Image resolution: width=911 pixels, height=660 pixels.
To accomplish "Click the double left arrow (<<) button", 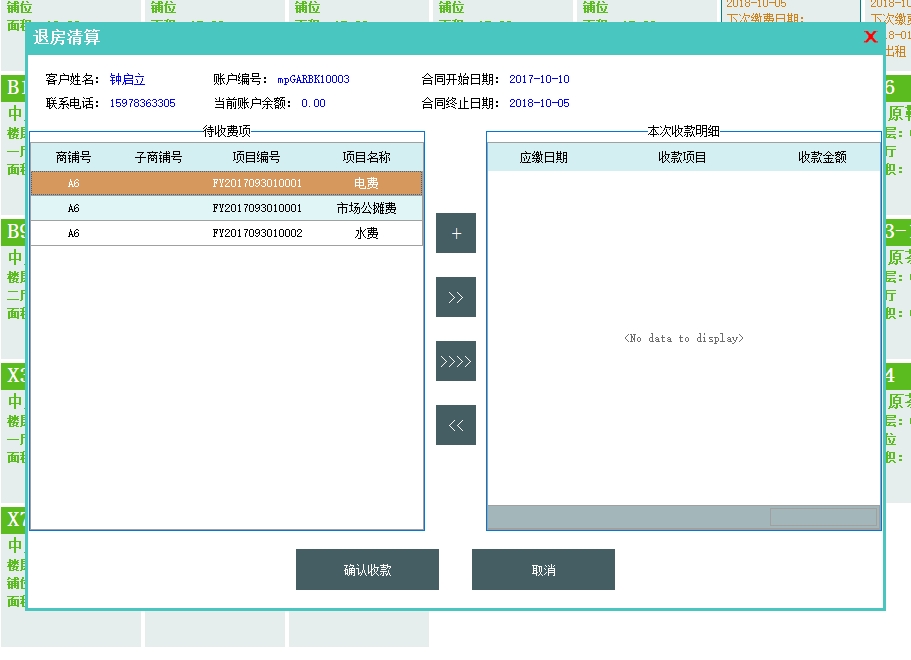I will click(x=456, y=425).
